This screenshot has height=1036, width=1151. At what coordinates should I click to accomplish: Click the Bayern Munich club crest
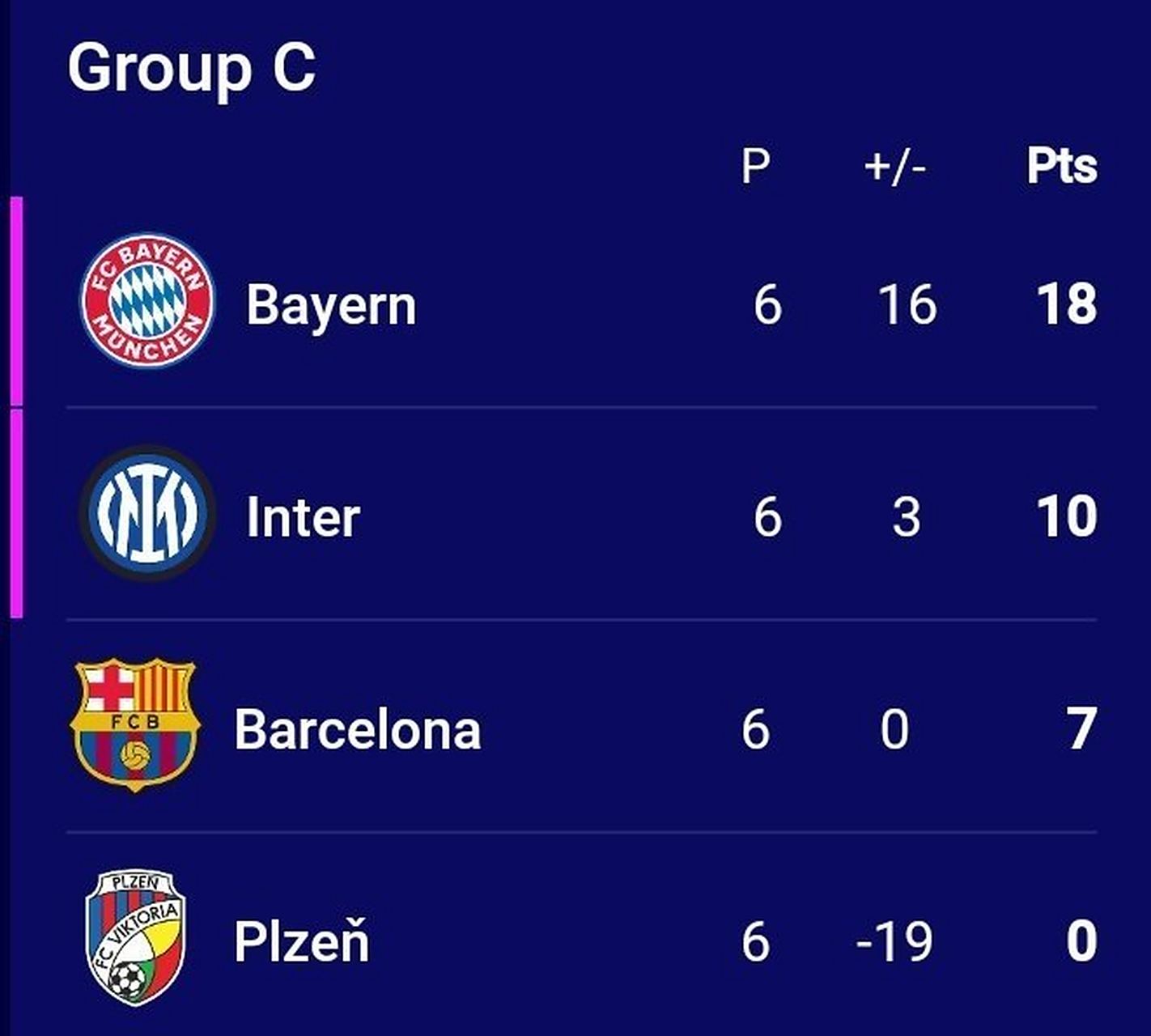coord(147,301)
